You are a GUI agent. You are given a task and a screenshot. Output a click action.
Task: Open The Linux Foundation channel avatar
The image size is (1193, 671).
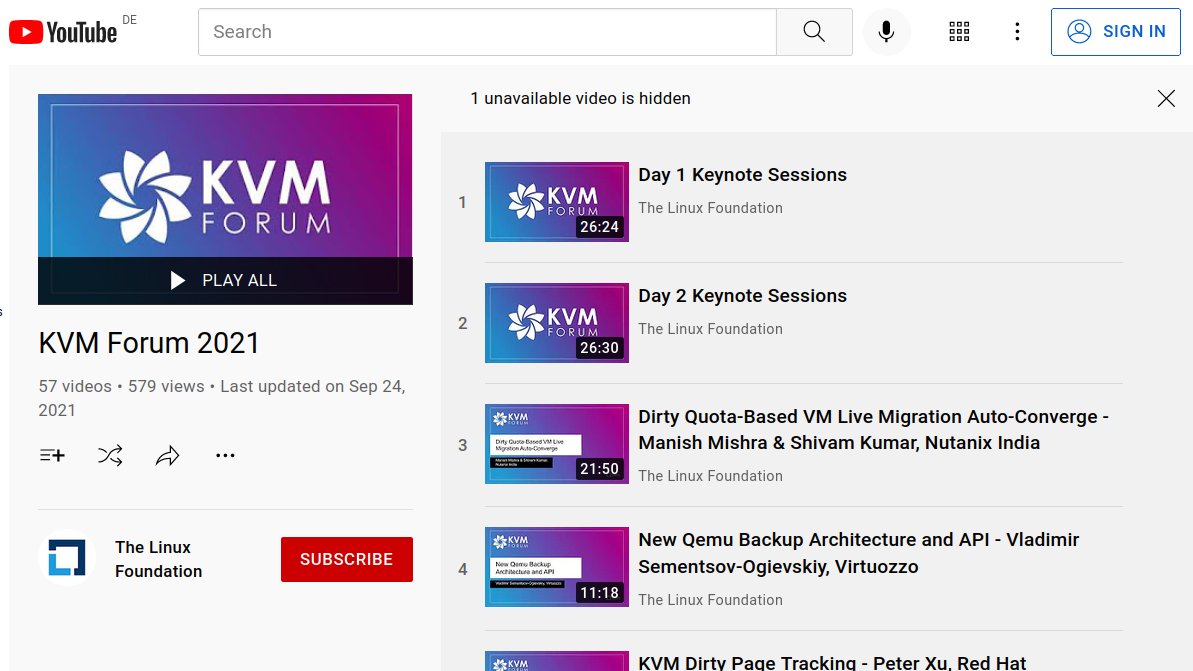[x=67, y=558]
